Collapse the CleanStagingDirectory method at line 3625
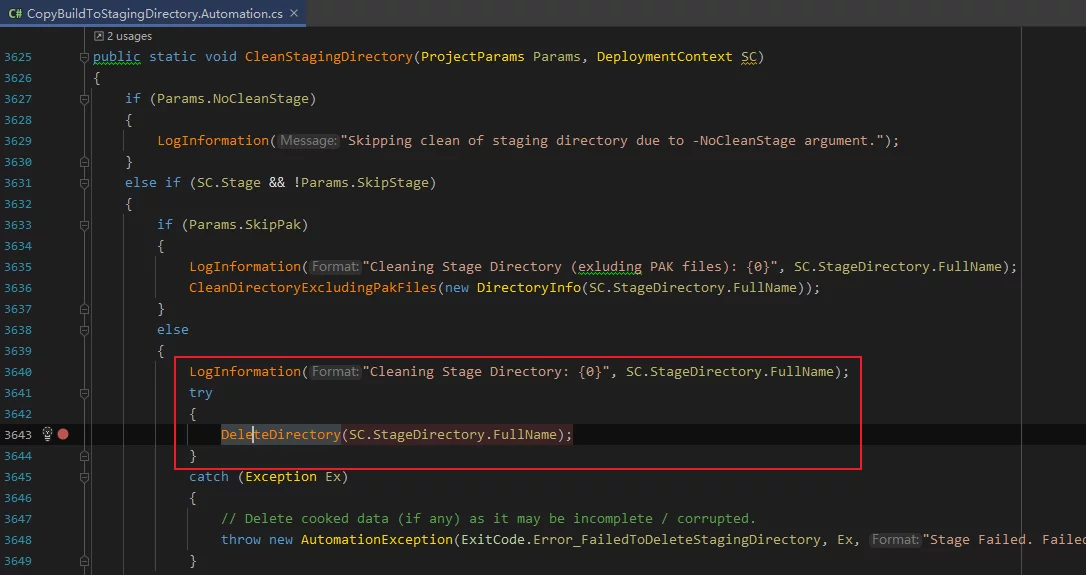 click(x=83, y=57)
